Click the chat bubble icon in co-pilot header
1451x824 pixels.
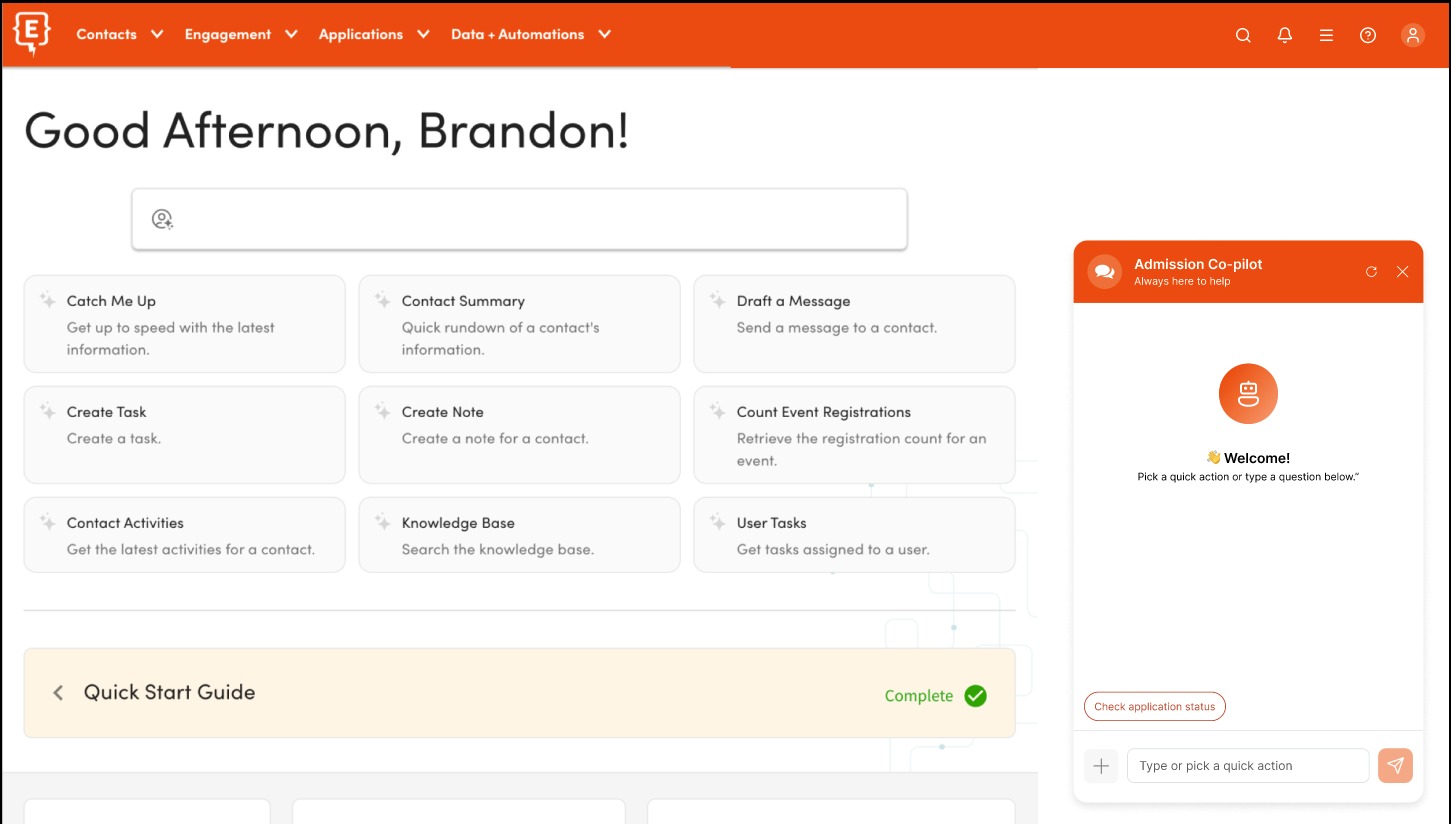(x=1104, y=271)
